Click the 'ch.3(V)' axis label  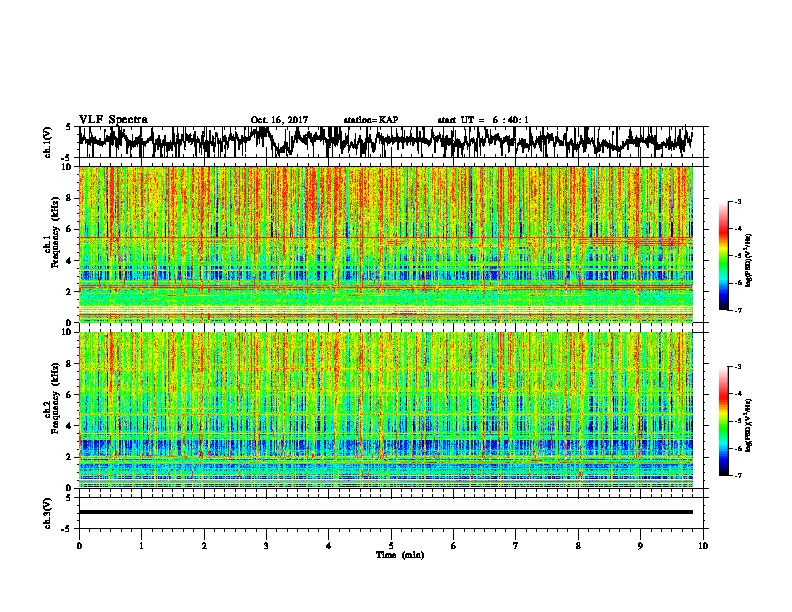48,514
